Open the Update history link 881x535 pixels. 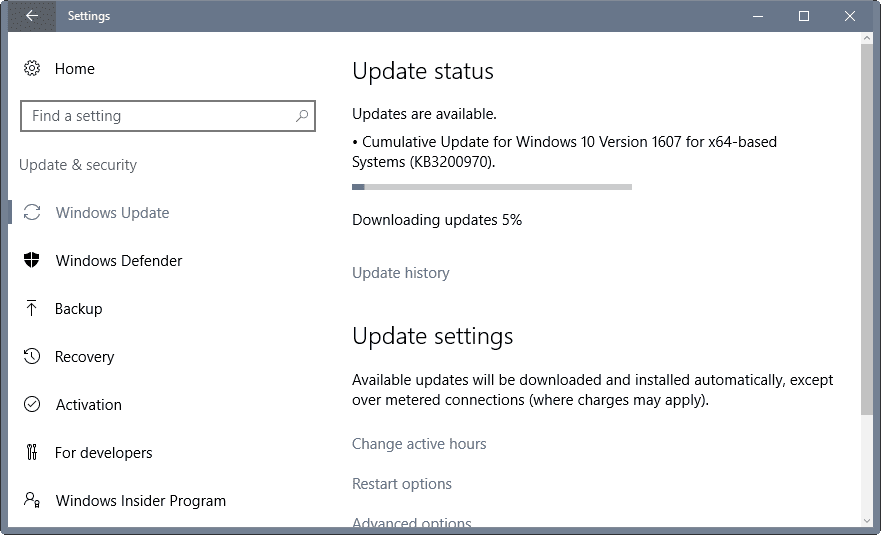[x=401, y=273]
